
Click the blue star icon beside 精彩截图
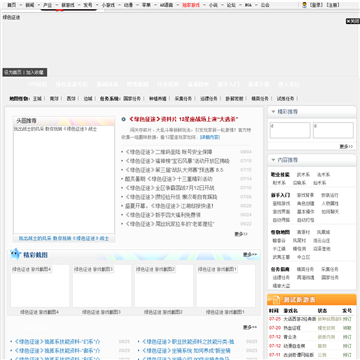point(15,254)
